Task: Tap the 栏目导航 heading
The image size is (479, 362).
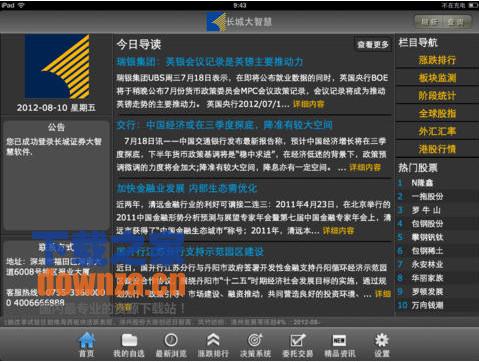Action: pyautogui.click(x=418, y=43)
